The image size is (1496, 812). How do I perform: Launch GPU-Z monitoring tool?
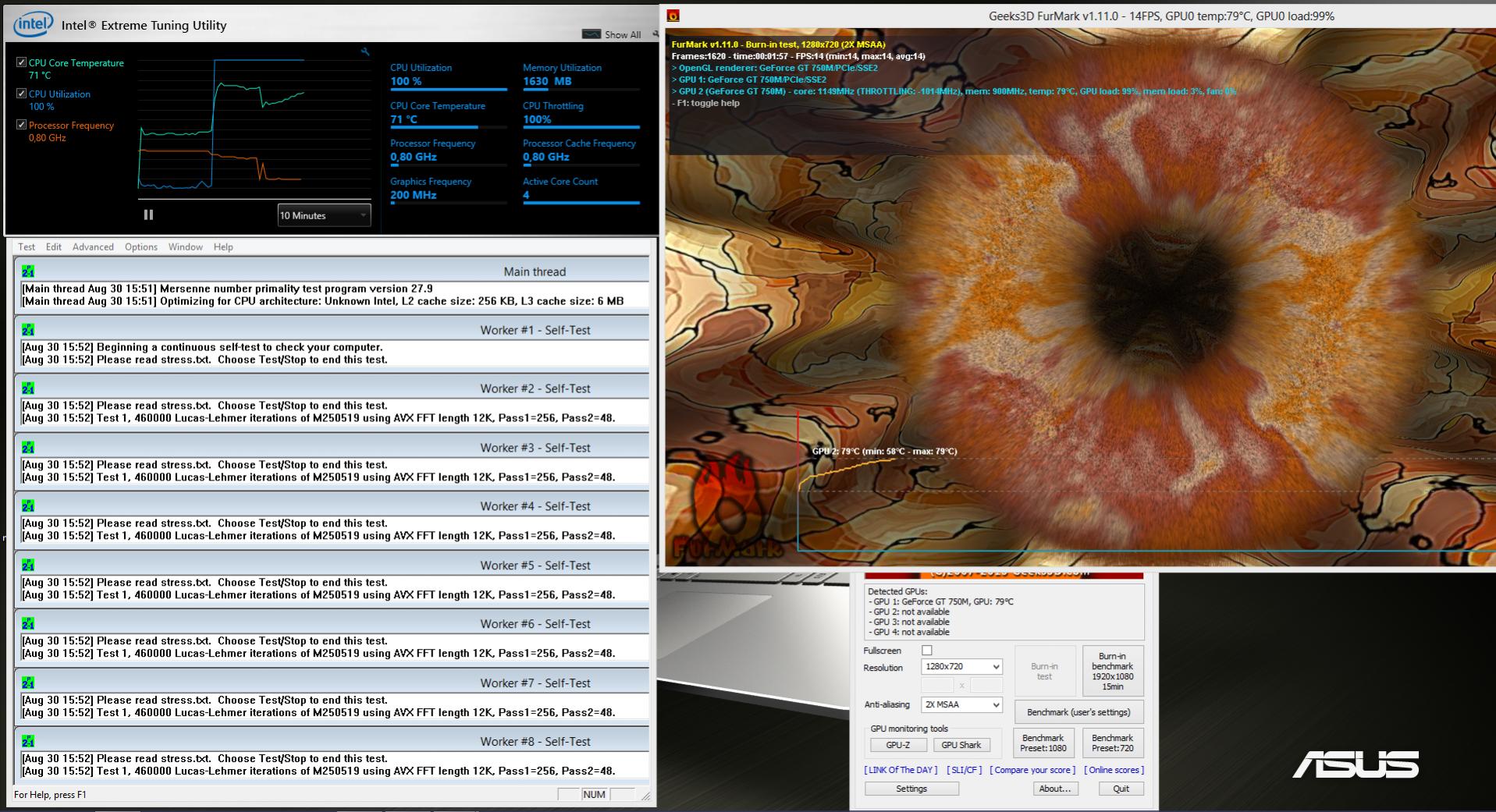click(898, 745)
